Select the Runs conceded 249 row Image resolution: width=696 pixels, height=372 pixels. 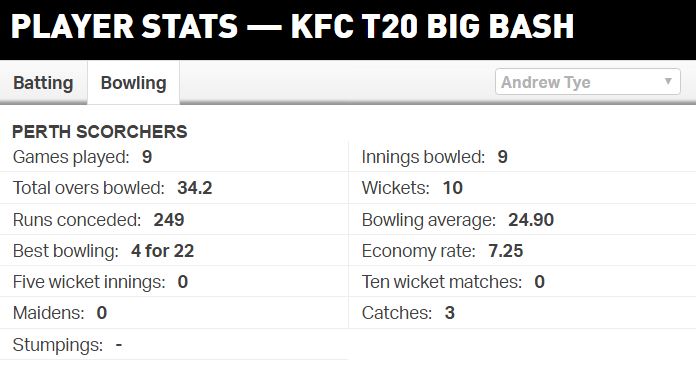(x=174, y=219)
